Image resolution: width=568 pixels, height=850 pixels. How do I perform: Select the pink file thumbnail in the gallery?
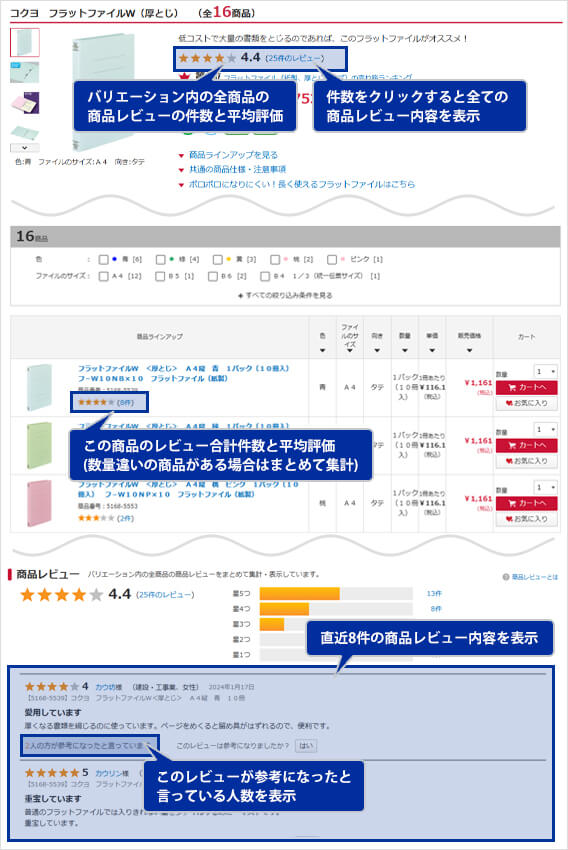25,102
